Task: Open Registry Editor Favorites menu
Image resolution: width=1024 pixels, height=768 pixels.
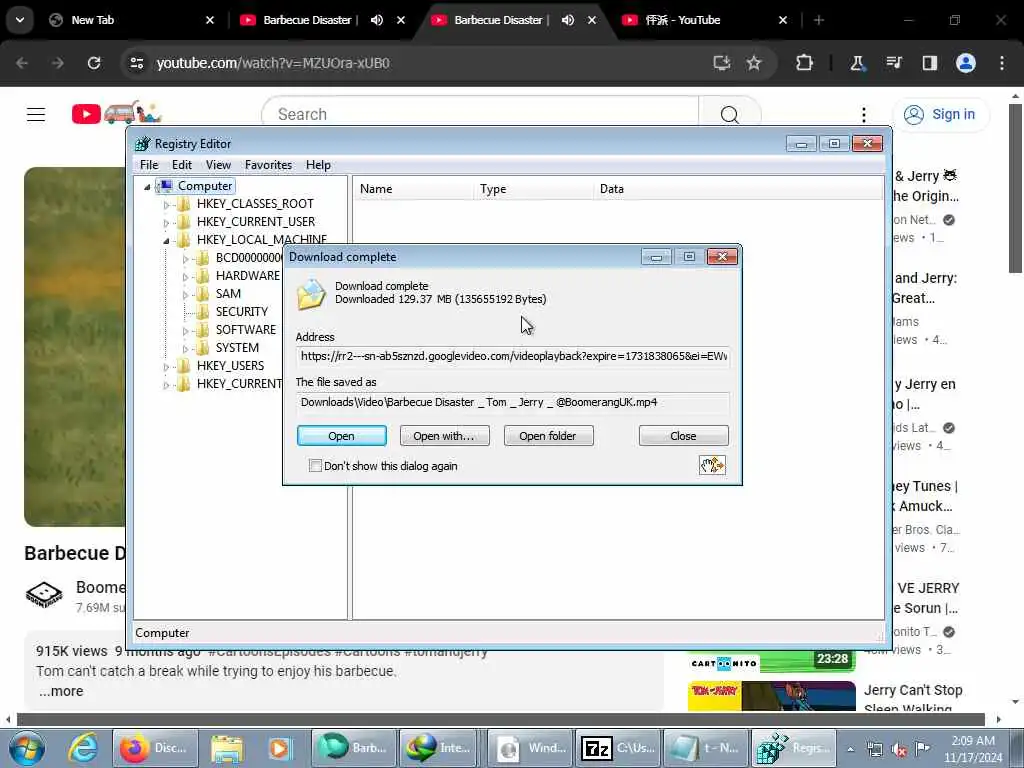Action: tap(268, 165)
